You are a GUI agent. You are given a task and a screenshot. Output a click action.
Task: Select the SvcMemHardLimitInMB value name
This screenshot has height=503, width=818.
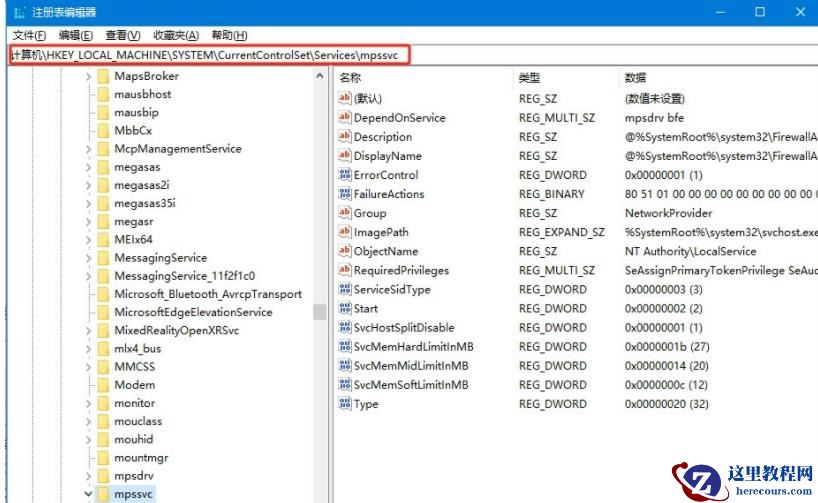click(x=413, y=347)
